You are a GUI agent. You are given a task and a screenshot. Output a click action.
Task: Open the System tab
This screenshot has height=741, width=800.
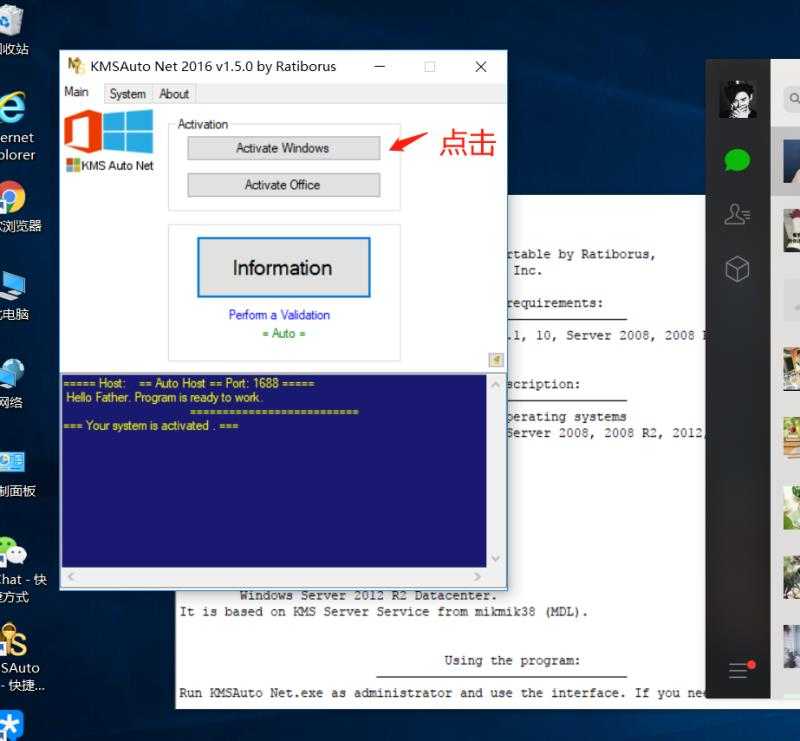click(128, 94)
